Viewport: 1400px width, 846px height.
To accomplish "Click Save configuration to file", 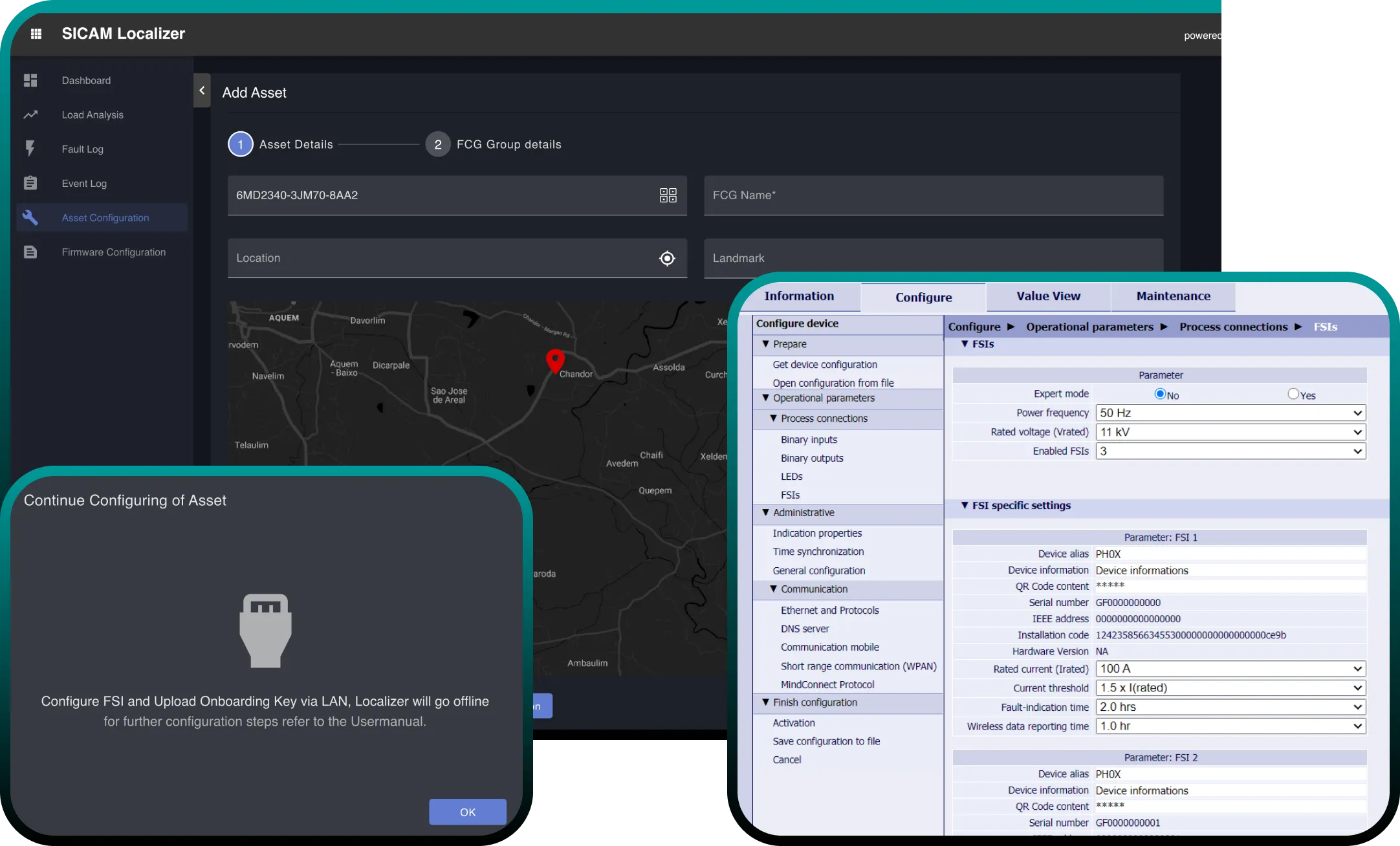I will [x=826, y=741].
